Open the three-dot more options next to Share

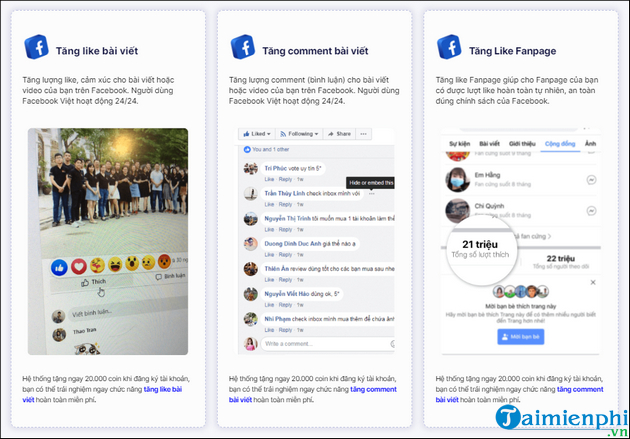[x=364, y=134]
